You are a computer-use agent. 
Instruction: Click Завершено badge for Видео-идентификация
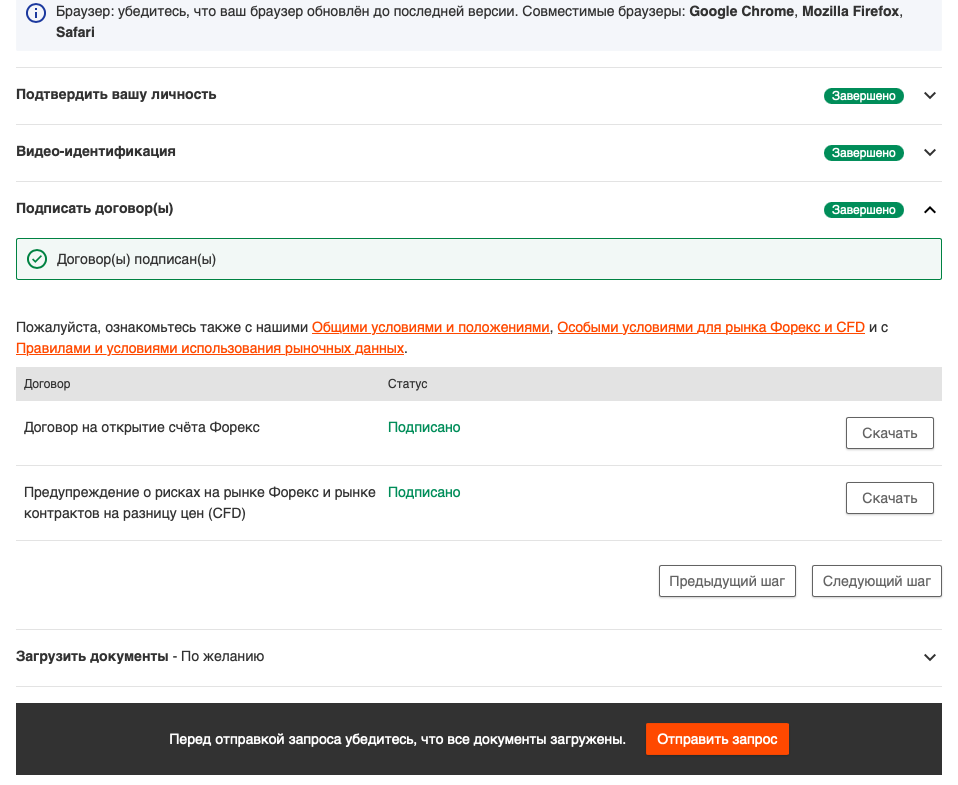[863, 153]
